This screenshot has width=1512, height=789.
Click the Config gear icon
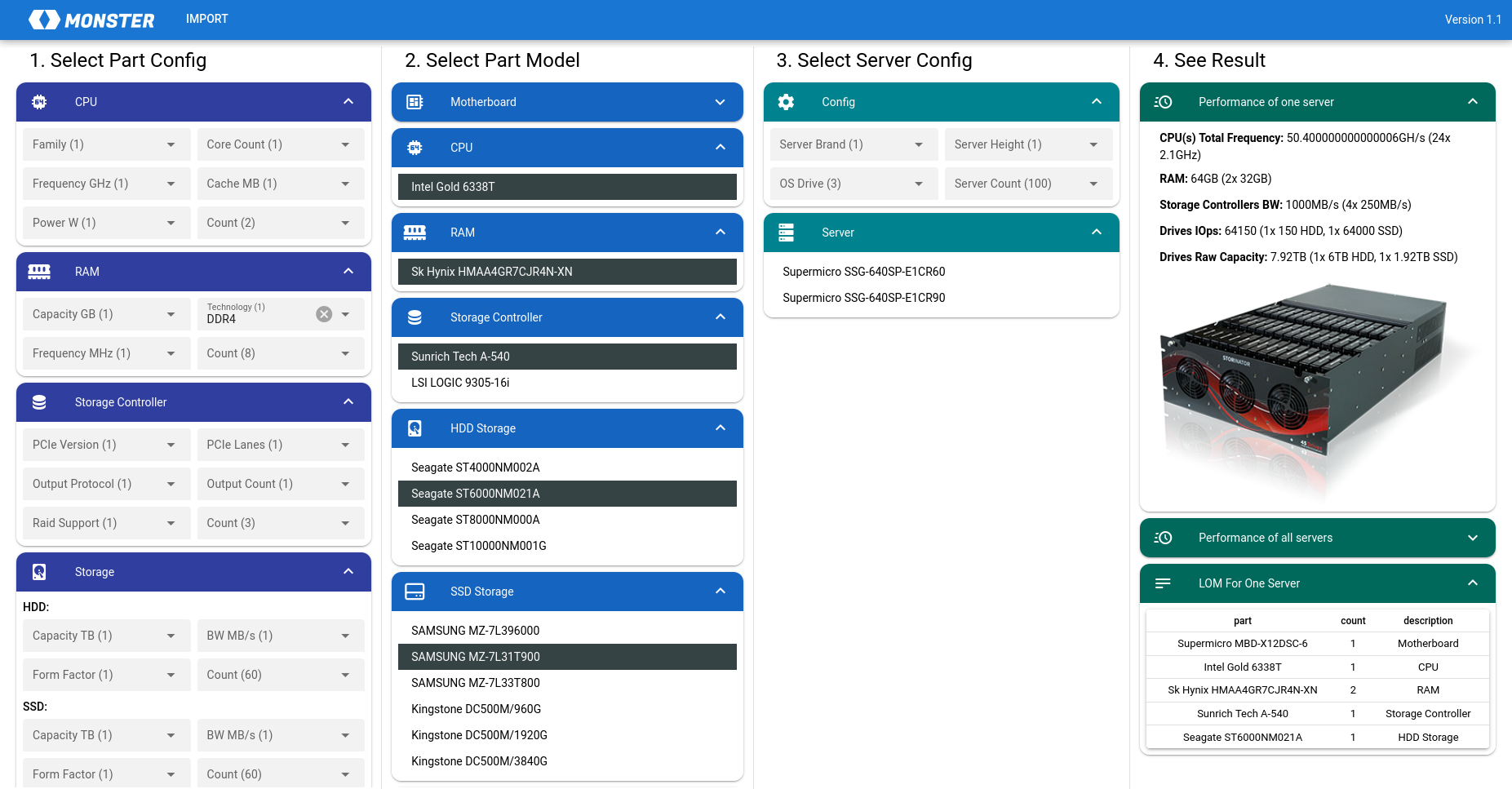coord(786,102)
